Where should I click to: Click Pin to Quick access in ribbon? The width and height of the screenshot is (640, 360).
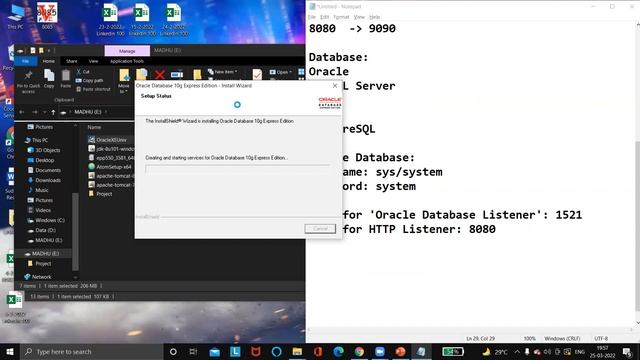(28, 81)
